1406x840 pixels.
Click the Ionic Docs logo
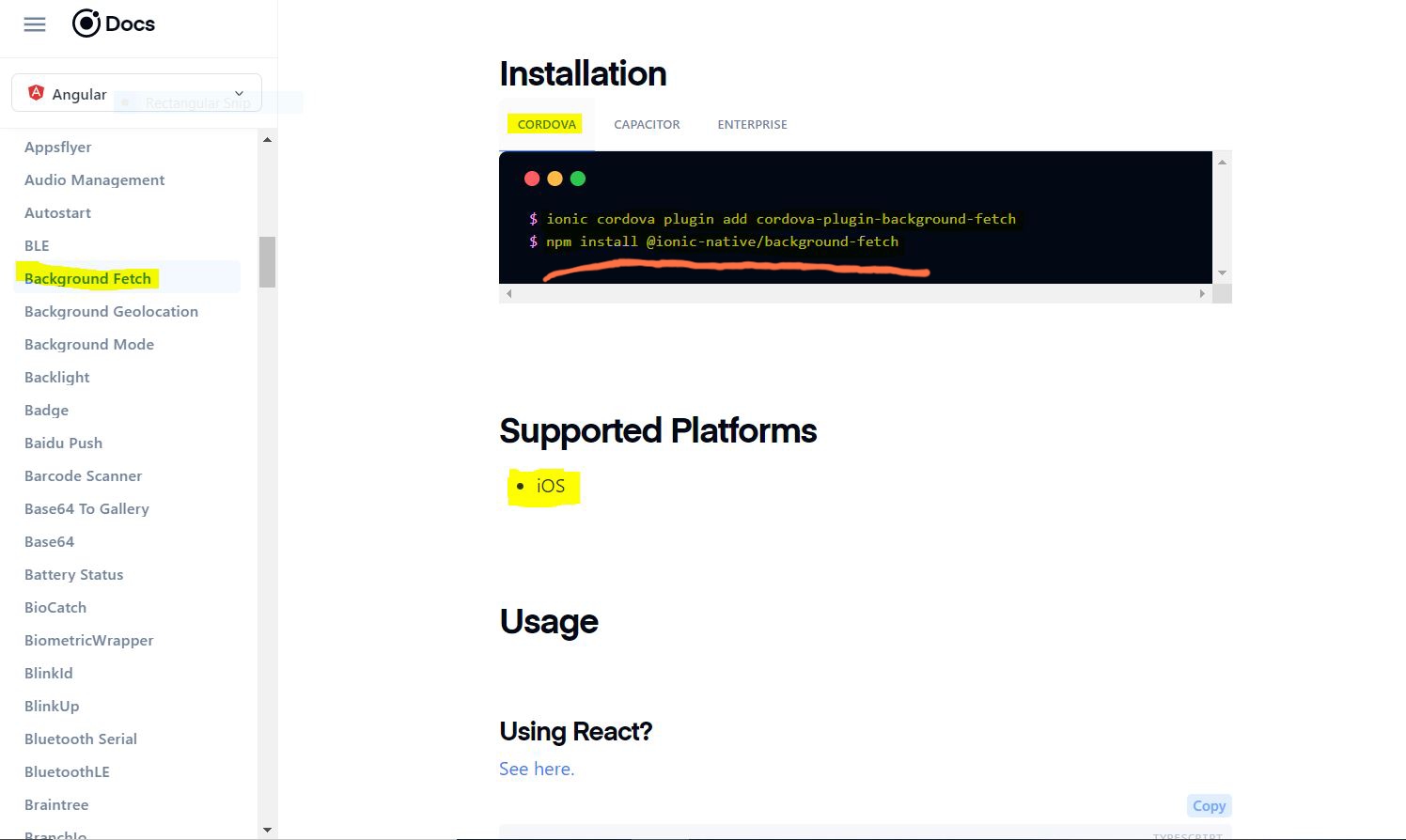(113, 23)
